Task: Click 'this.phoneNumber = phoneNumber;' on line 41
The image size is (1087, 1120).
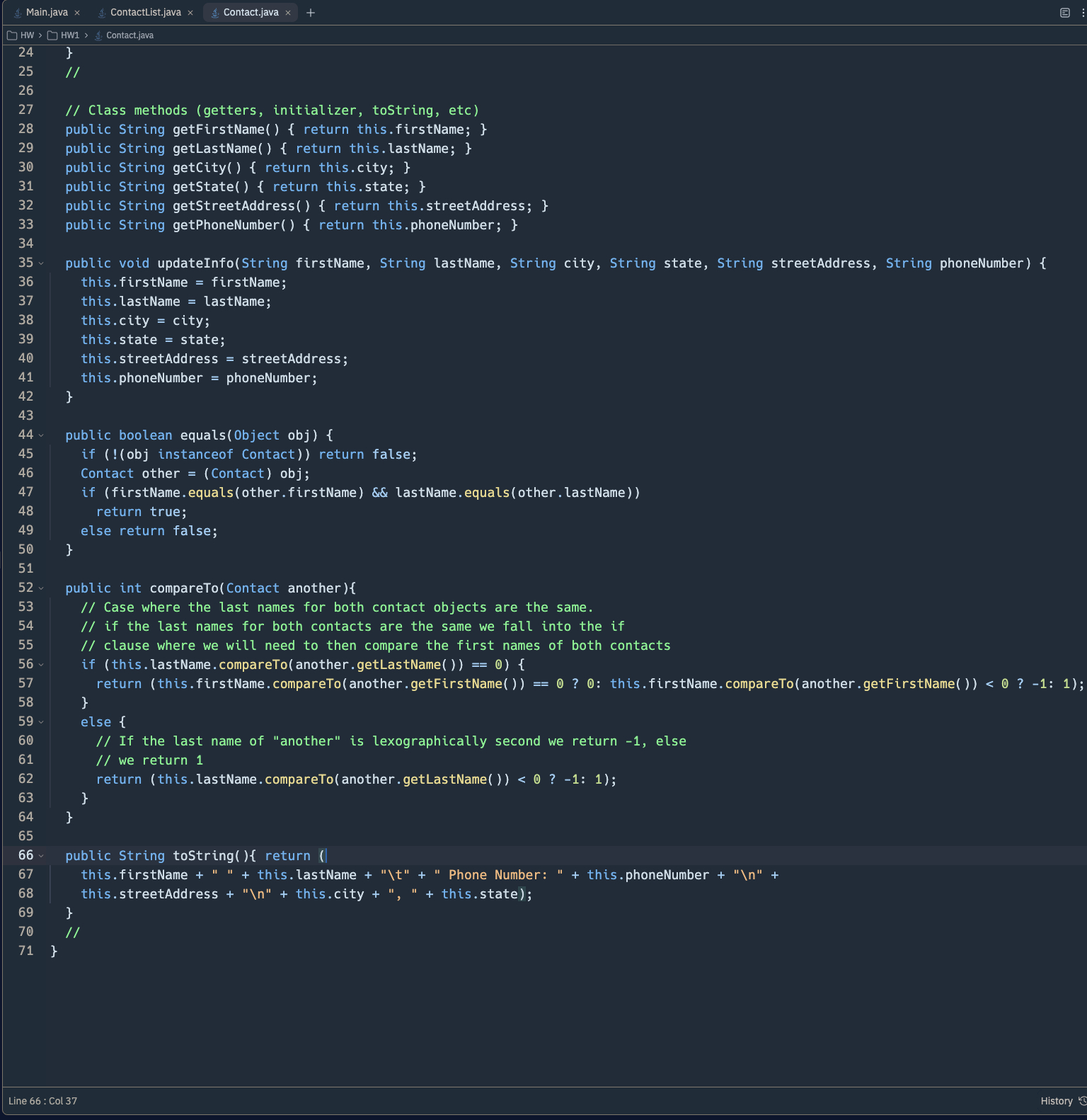Action: point(199,378)
